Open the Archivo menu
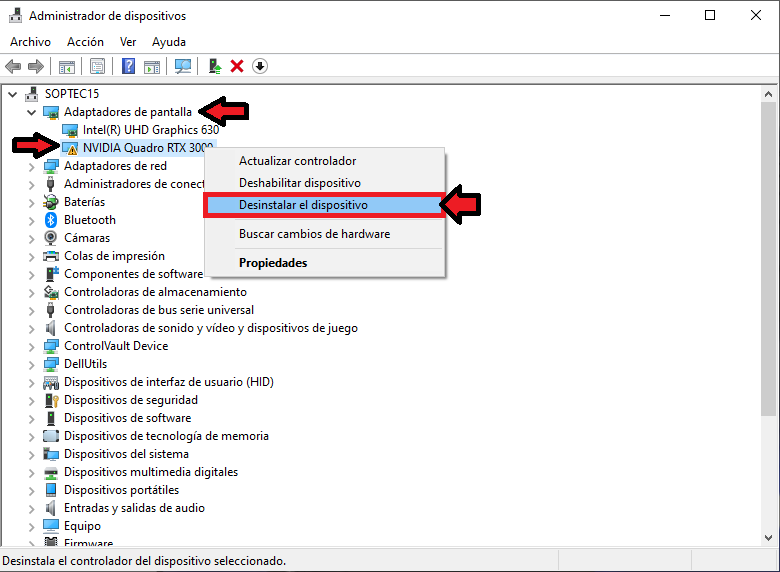The image size is (780, 572). pos(30,42)
